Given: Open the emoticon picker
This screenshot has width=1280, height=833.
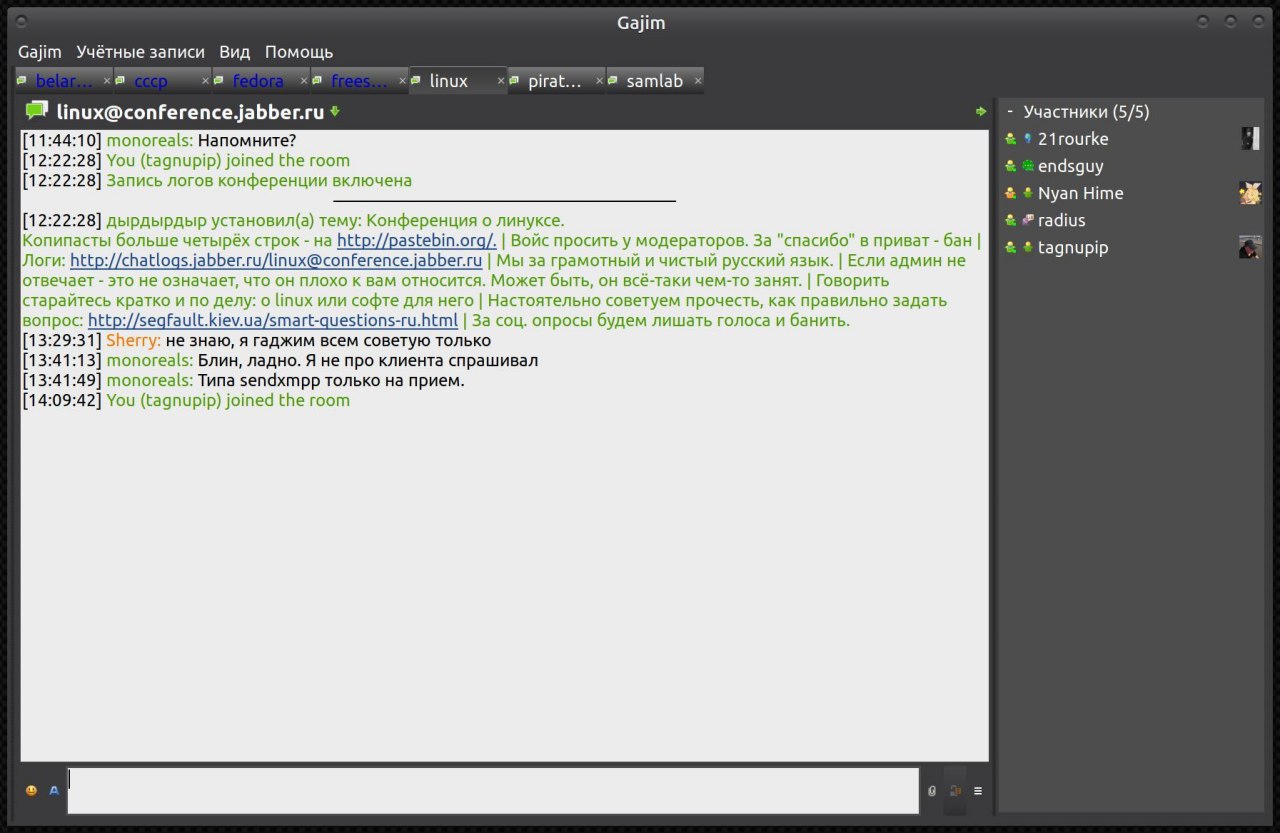Looking at the screenshot, I should click(32, 791).
